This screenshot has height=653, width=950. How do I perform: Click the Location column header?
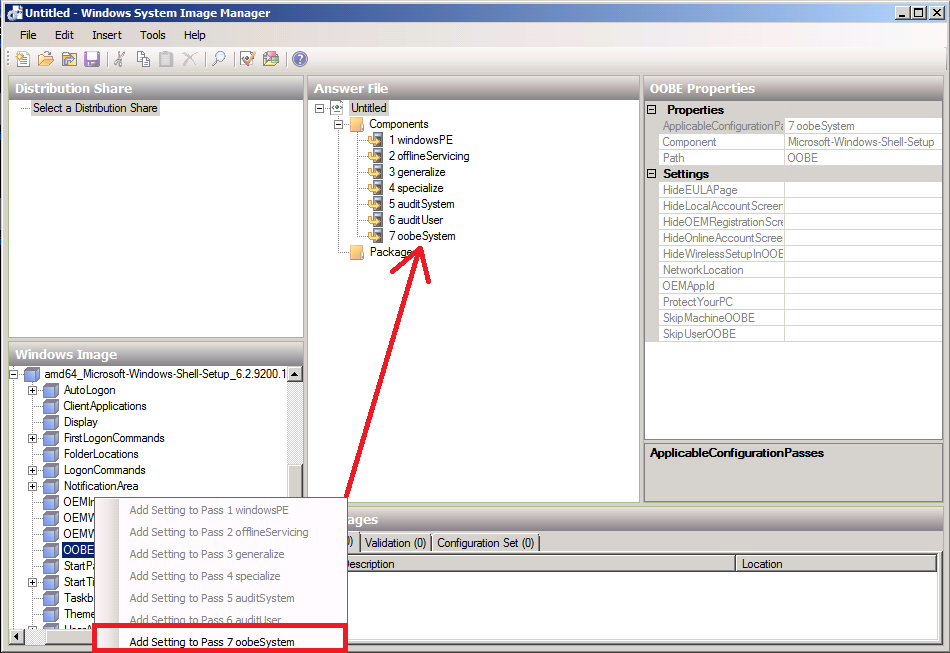pyautogui.click(x=836, y=564)
